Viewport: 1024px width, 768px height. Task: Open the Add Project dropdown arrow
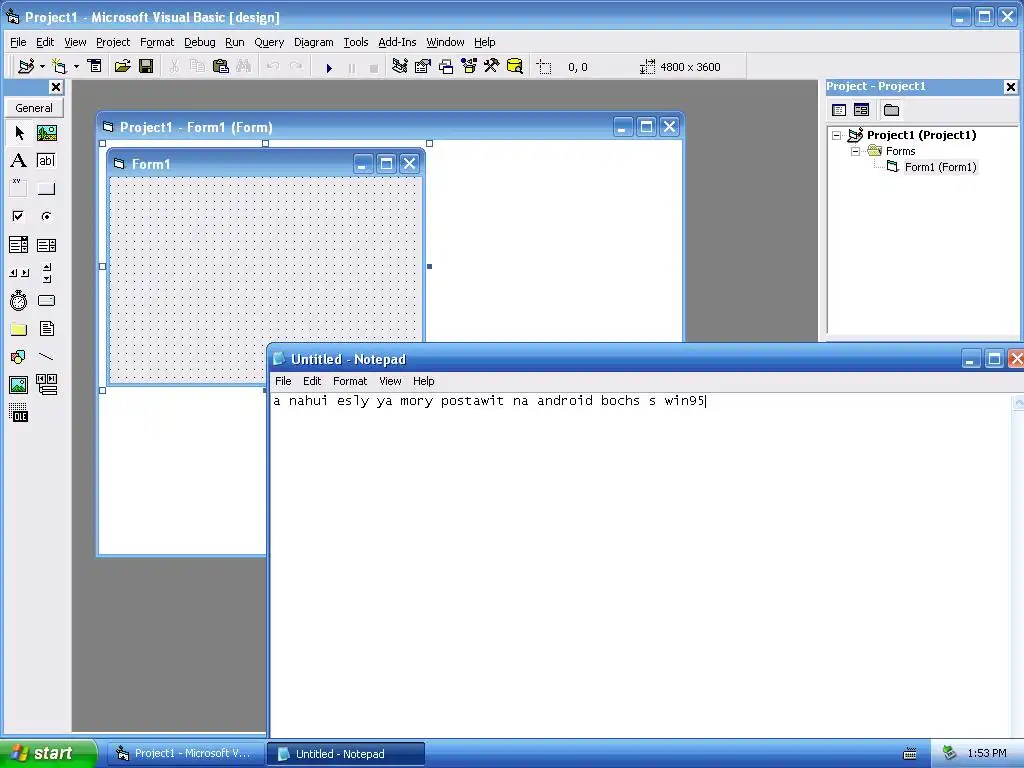[42, 67]
